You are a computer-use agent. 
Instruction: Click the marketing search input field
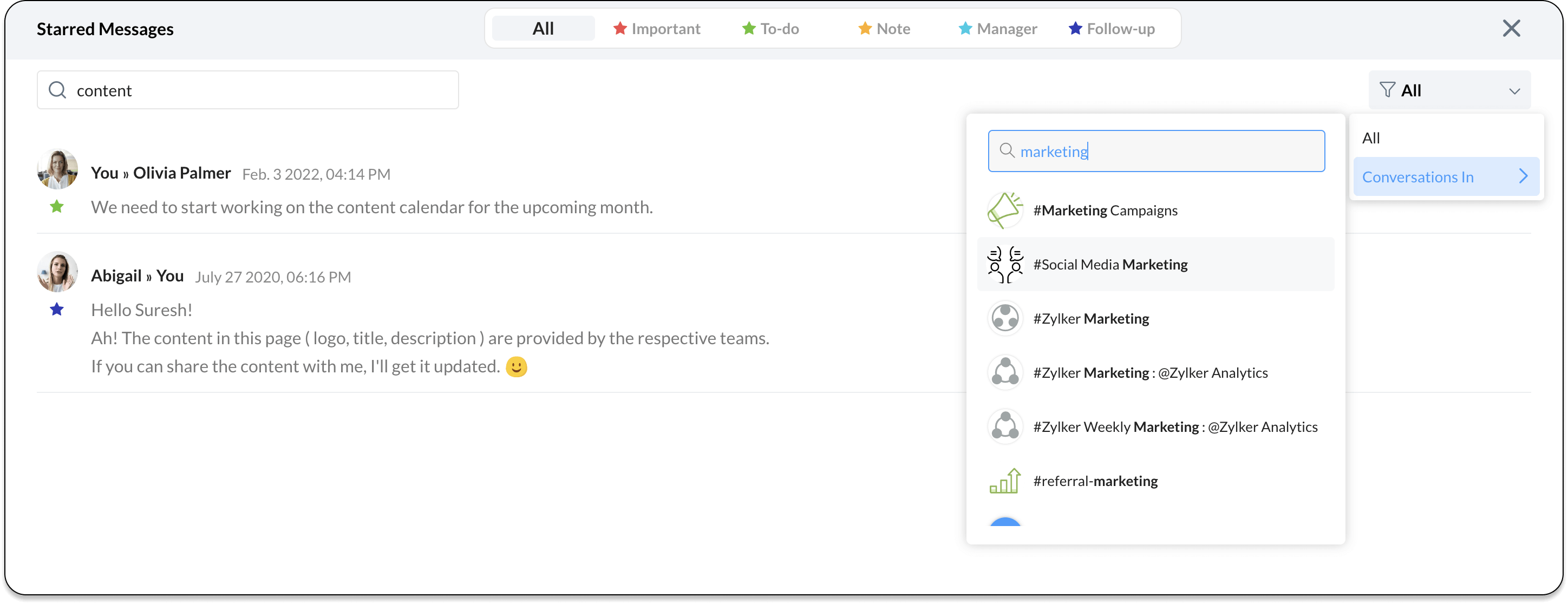coord(1156,150)
